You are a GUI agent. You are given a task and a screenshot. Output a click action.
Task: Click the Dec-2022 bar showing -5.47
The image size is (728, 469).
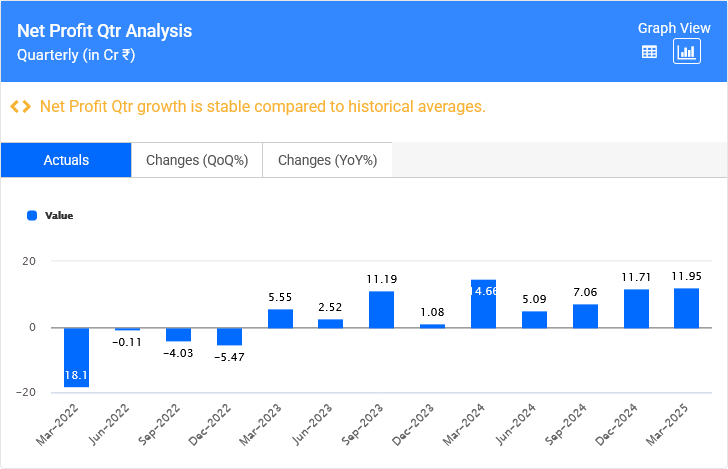[x=229, y=336]
